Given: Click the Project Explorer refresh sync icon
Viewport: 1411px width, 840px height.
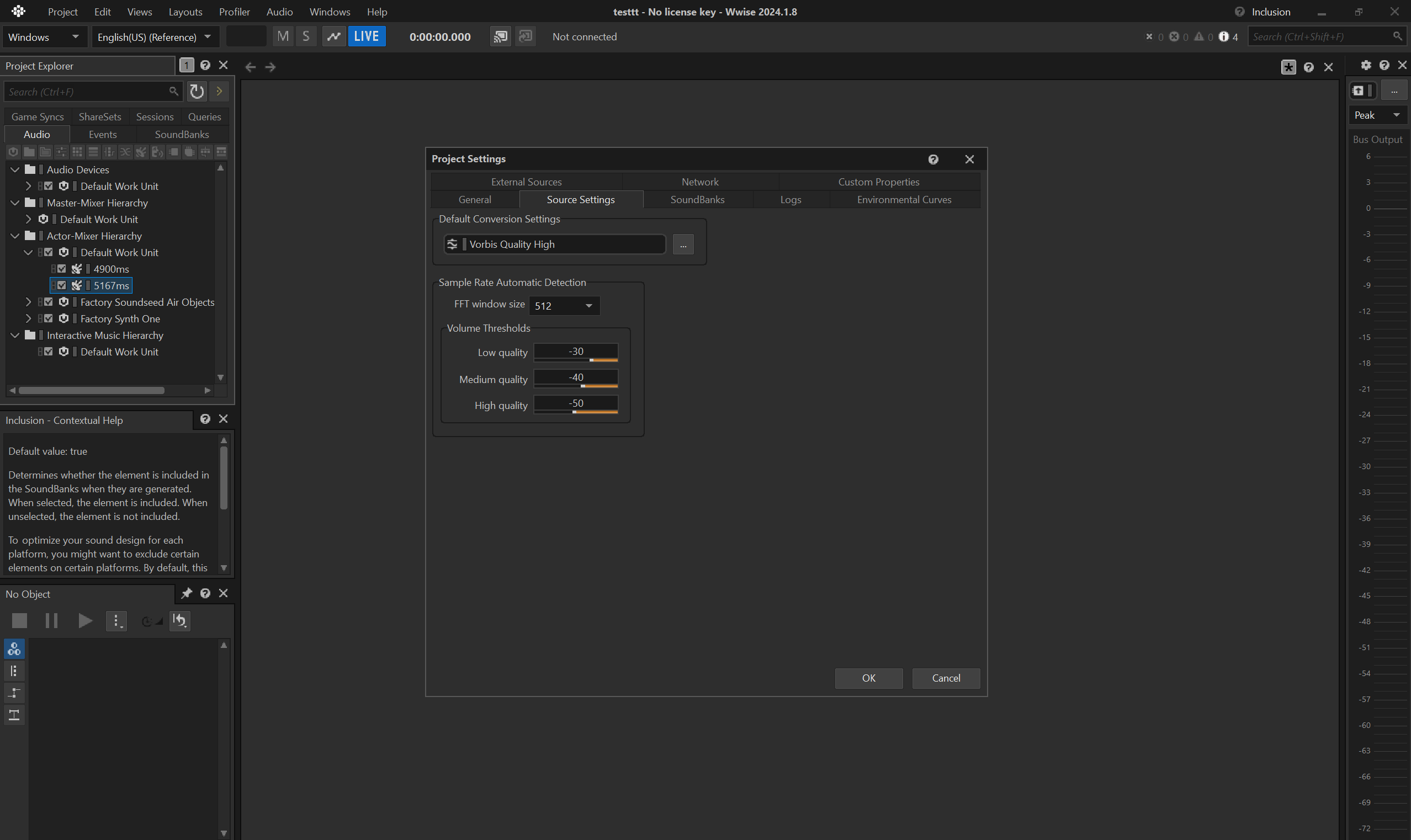Looking at the screenshot, I should pyautogui.click(x=197, y=91).
